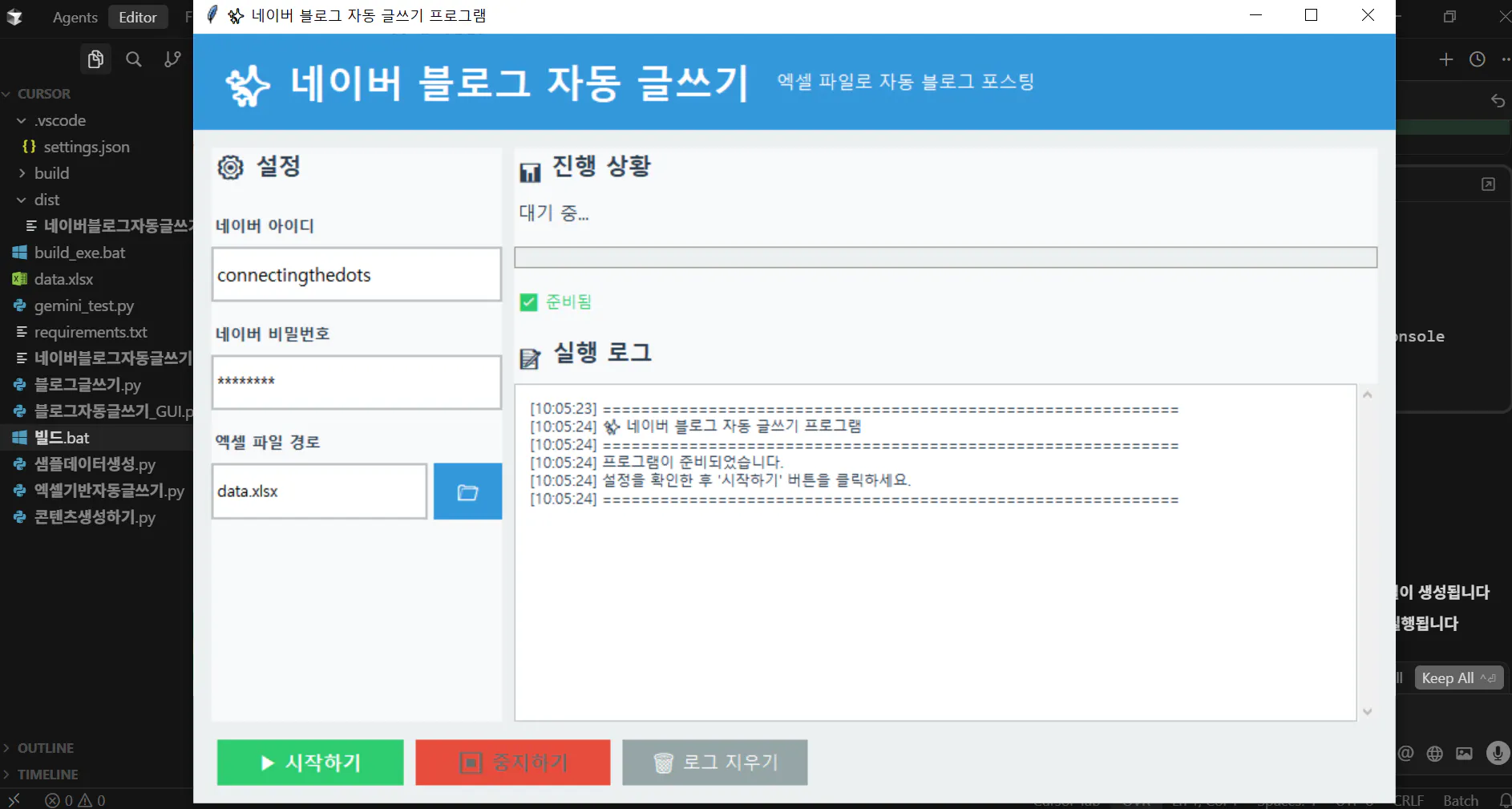Screen dimensions: 1512x809
Task: Switch to the Agents tab in Cursor
Action: 75,17
